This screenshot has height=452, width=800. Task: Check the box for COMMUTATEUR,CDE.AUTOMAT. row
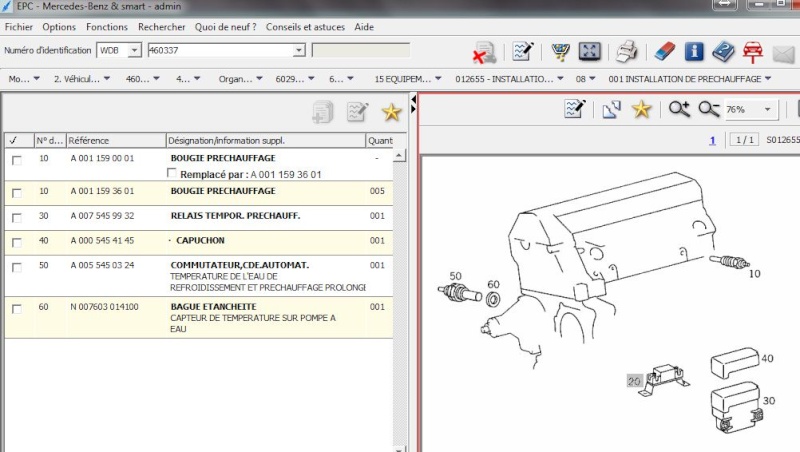(17, 267)
